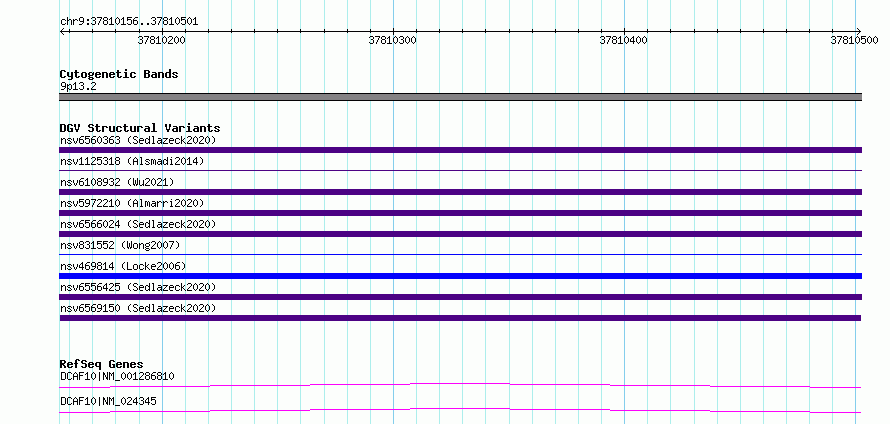Click the purple bar under nsv6569150
This screenshot has width=890, height=424.
tap(460, 318)
